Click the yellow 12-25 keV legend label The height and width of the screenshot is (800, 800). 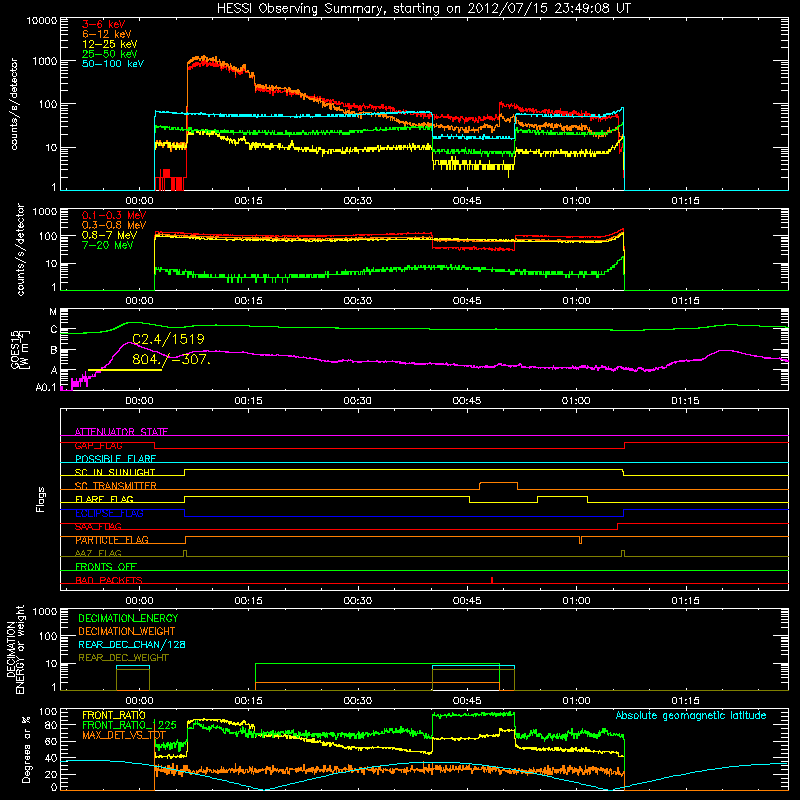110,44
